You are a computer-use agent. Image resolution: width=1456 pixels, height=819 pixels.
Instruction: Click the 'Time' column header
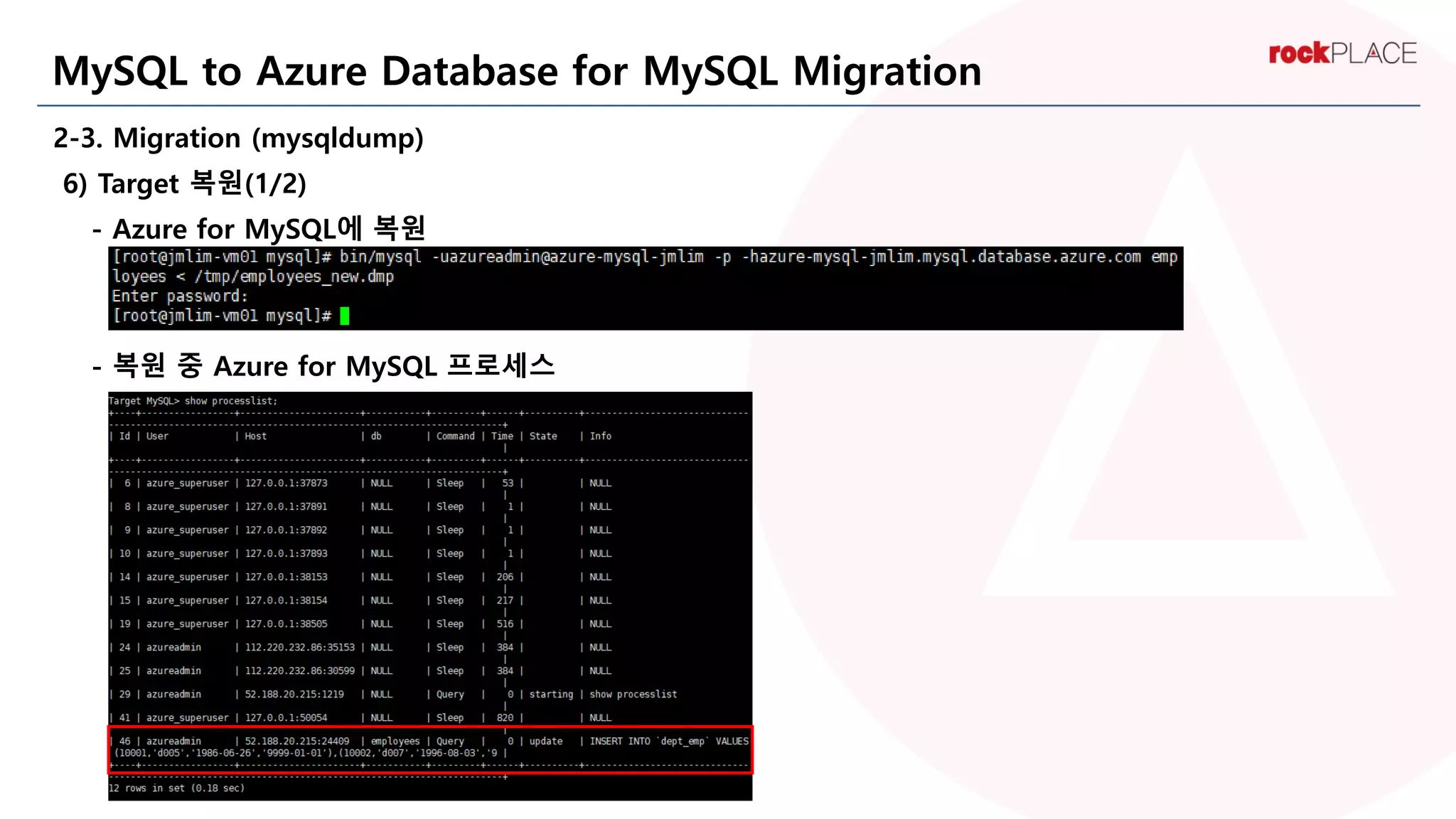[x=502, y=437]
